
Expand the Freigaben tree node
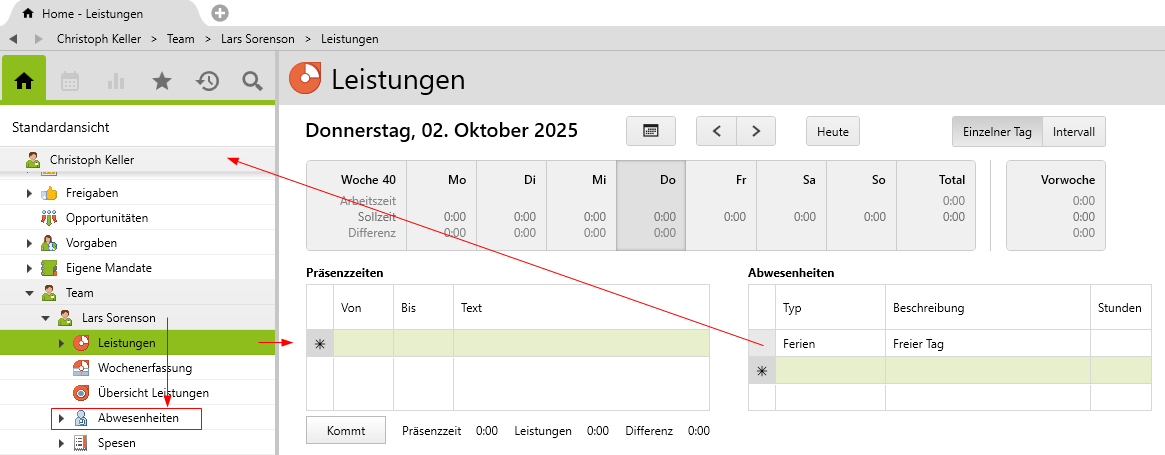coord(29,193)
